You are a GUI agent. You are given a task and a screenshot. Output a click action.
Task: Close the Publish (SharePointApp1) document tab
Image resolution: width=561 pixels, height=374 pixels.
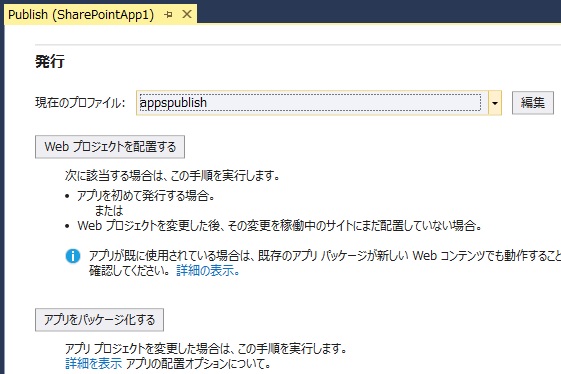pyautogui.click(x=187, y=14)
